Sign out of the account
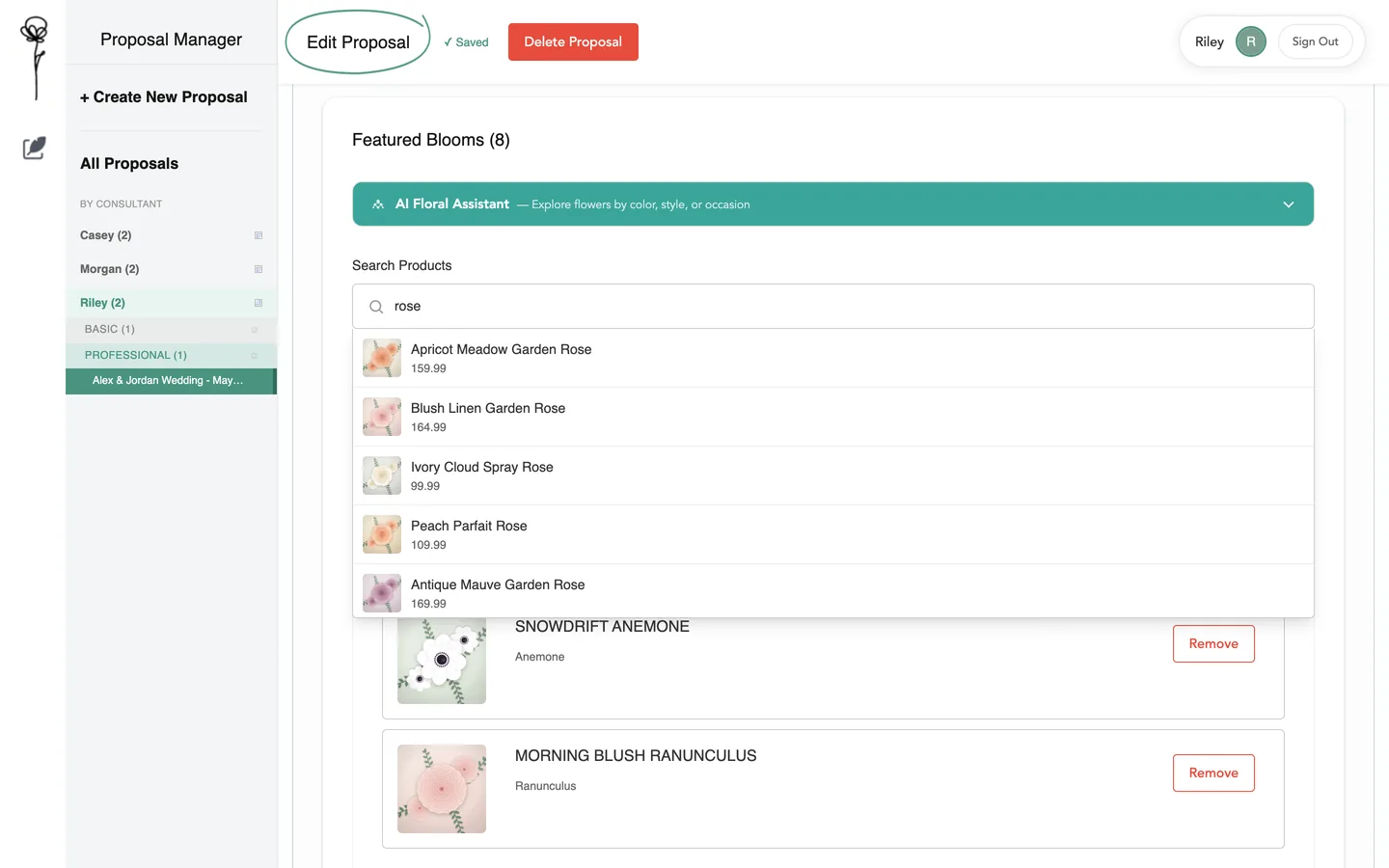The width and height of the screenshot is (1389, 868). [x=1315, y=41]
